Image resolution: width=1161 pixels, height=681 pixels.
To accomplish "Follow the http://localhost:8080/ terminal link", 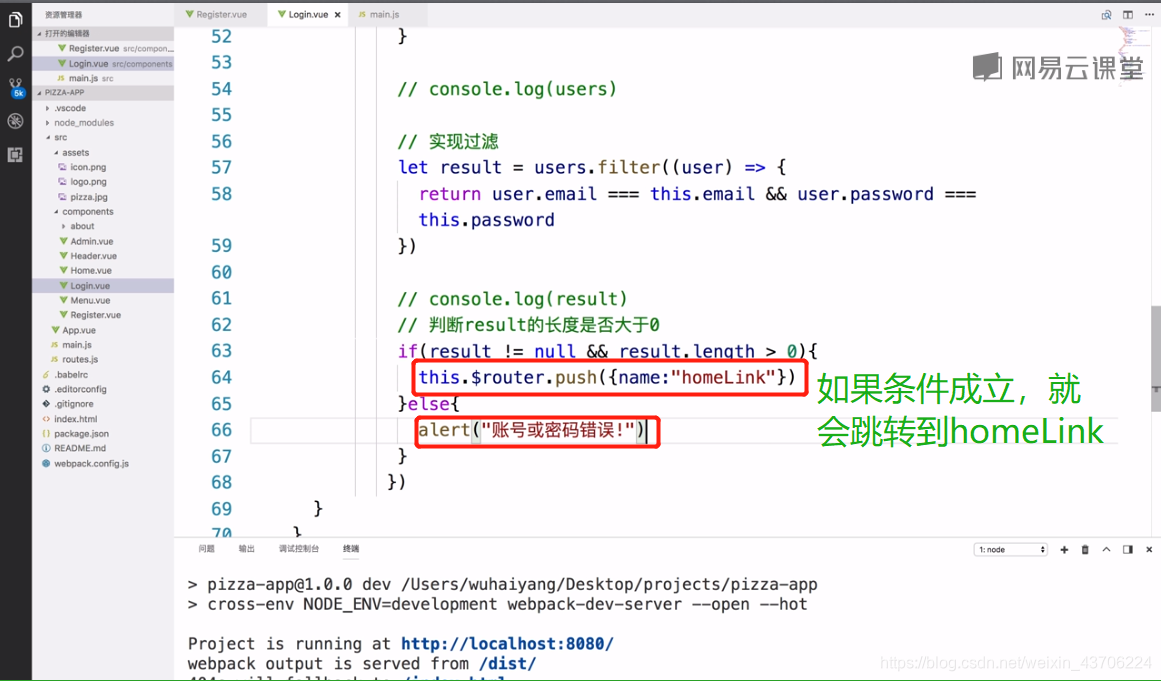I will pos(507,643).
